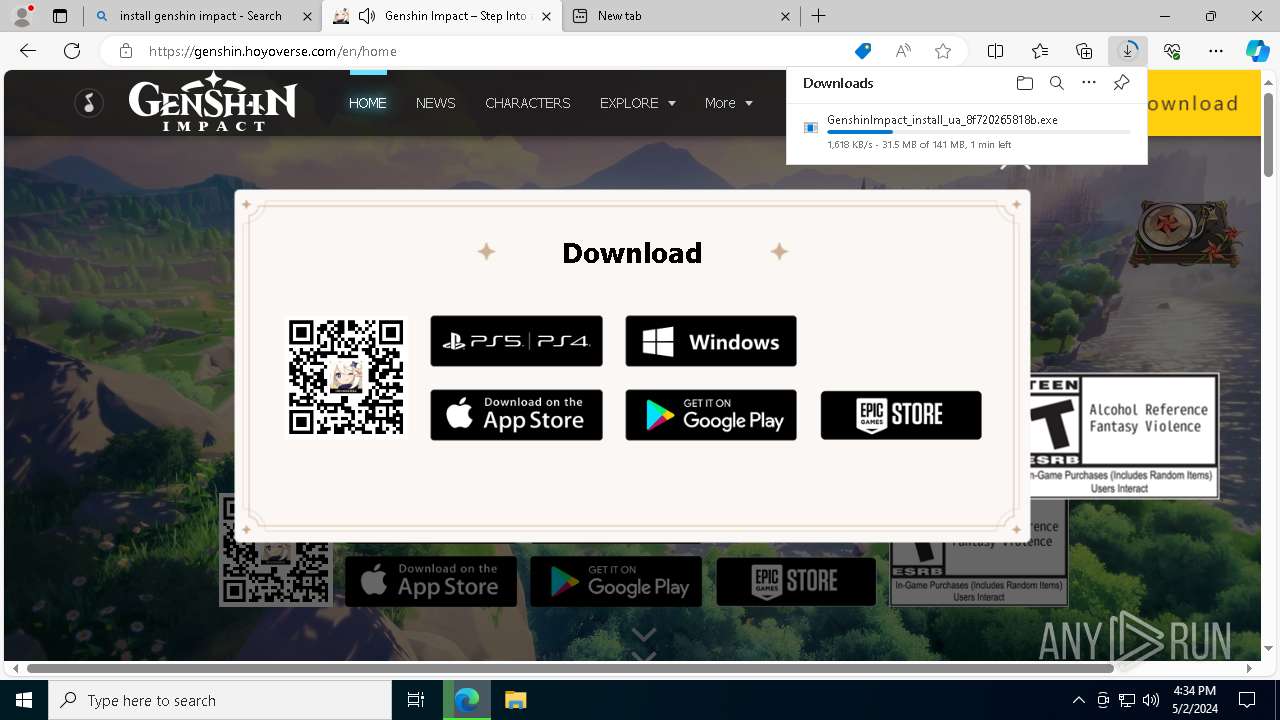Open Edge Settings and more menu
Image resolution: width=1280 pixels, height=720 pixels.
point(1216,51)
